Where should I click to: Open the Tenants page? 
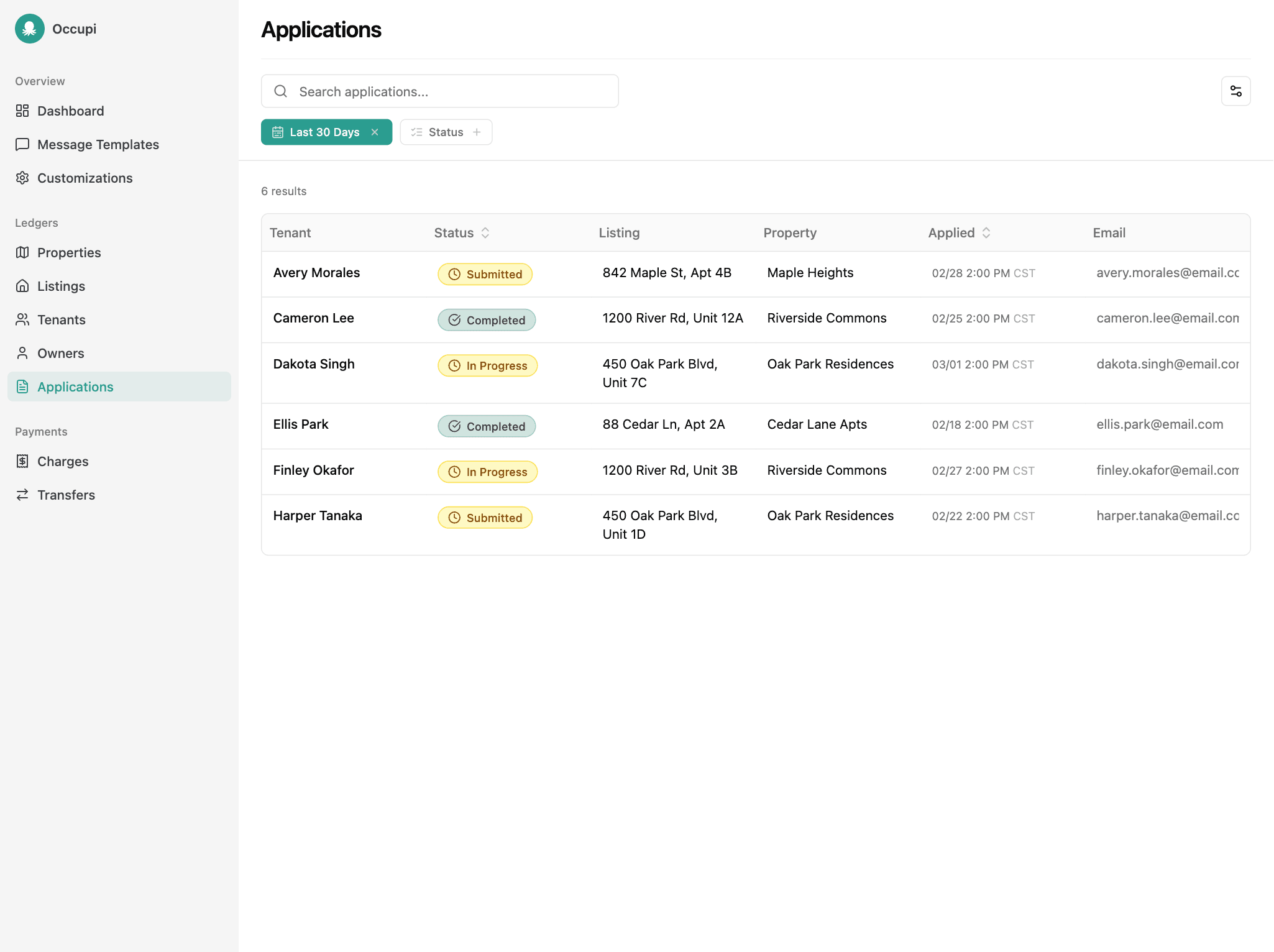click(61, 319)
